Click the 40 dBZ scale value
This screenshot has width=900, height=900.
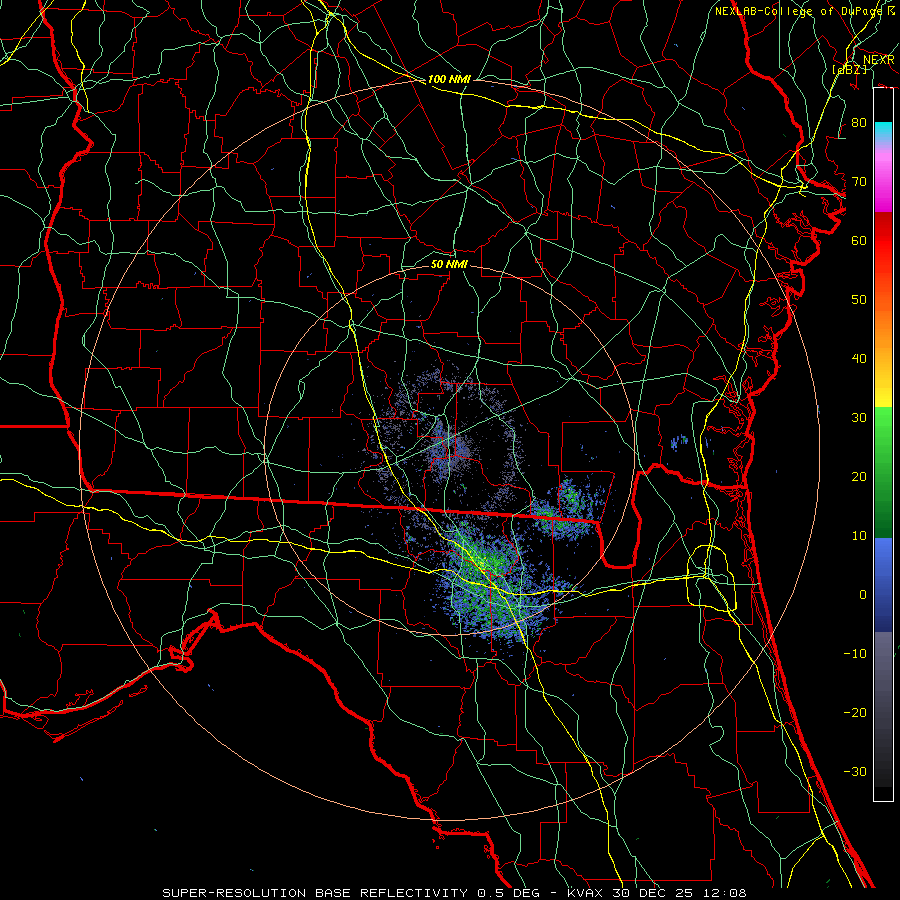859,359
